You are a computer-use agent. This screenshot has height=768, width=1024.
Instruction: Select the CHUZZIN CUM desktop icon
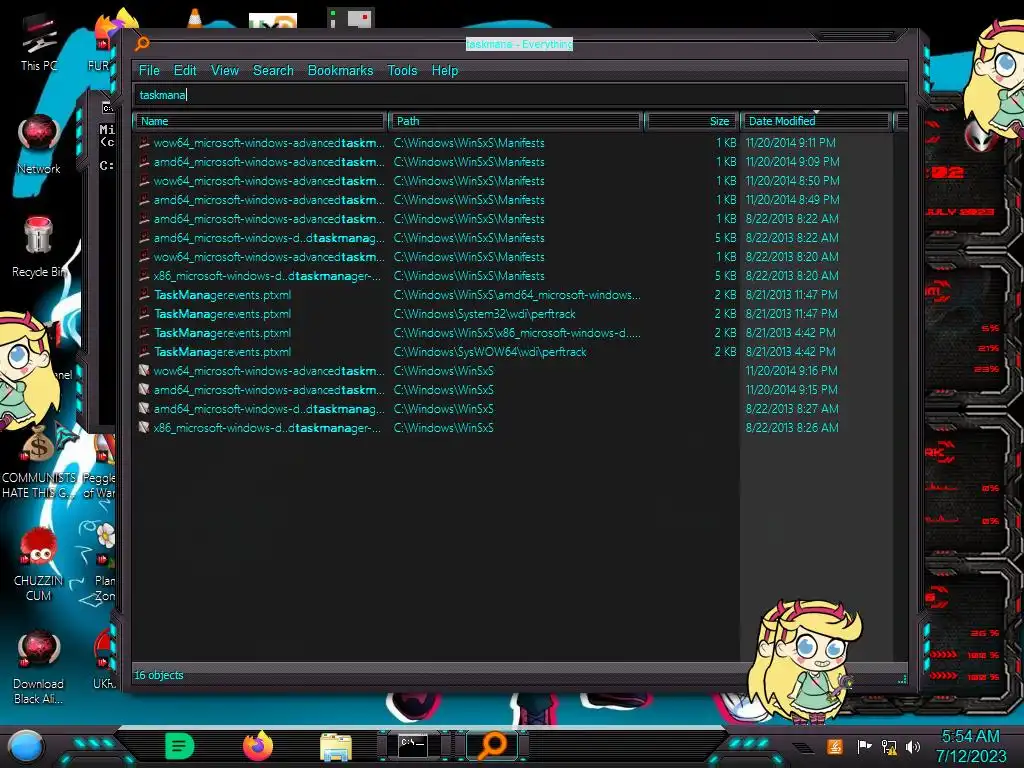pos(39,564)
